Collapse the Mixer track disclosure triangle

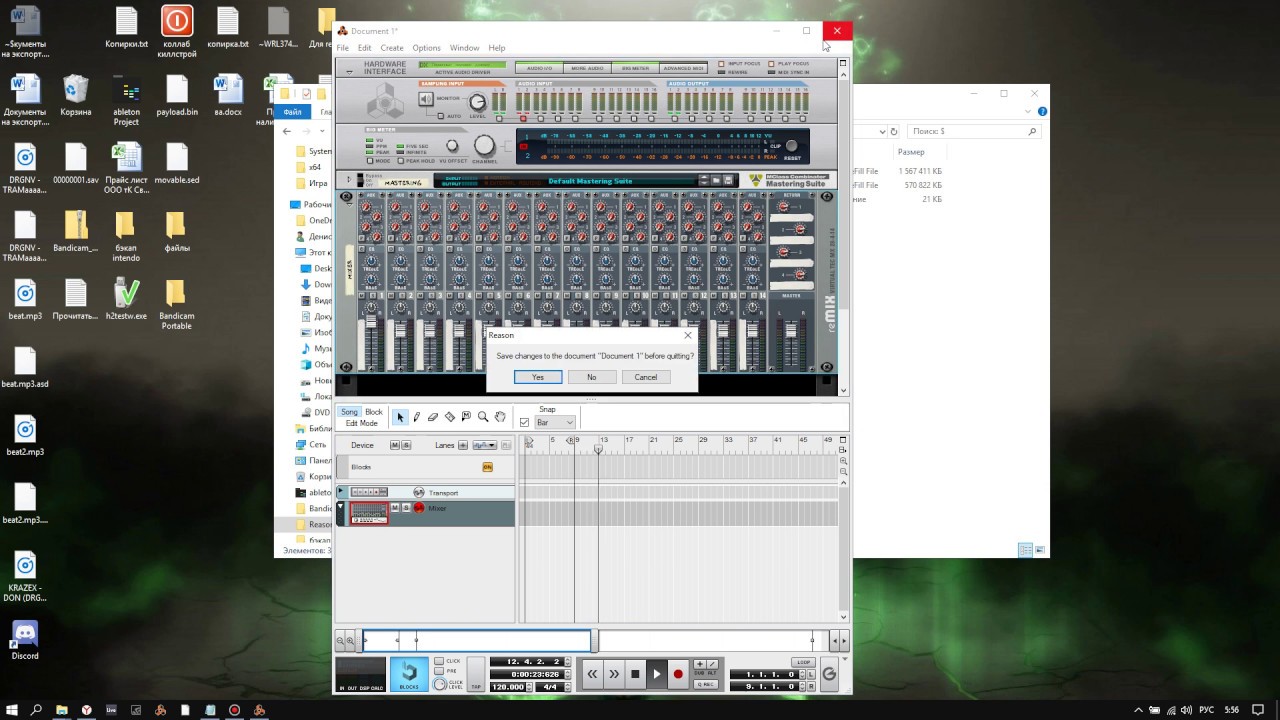342,507
